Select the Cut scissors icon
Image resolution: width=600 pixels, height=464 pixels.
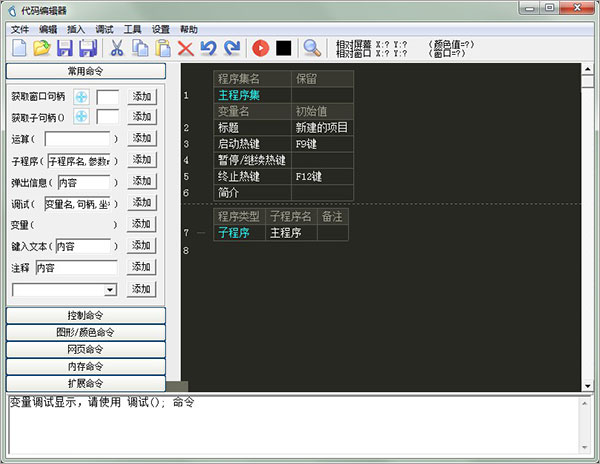[116, 48]
